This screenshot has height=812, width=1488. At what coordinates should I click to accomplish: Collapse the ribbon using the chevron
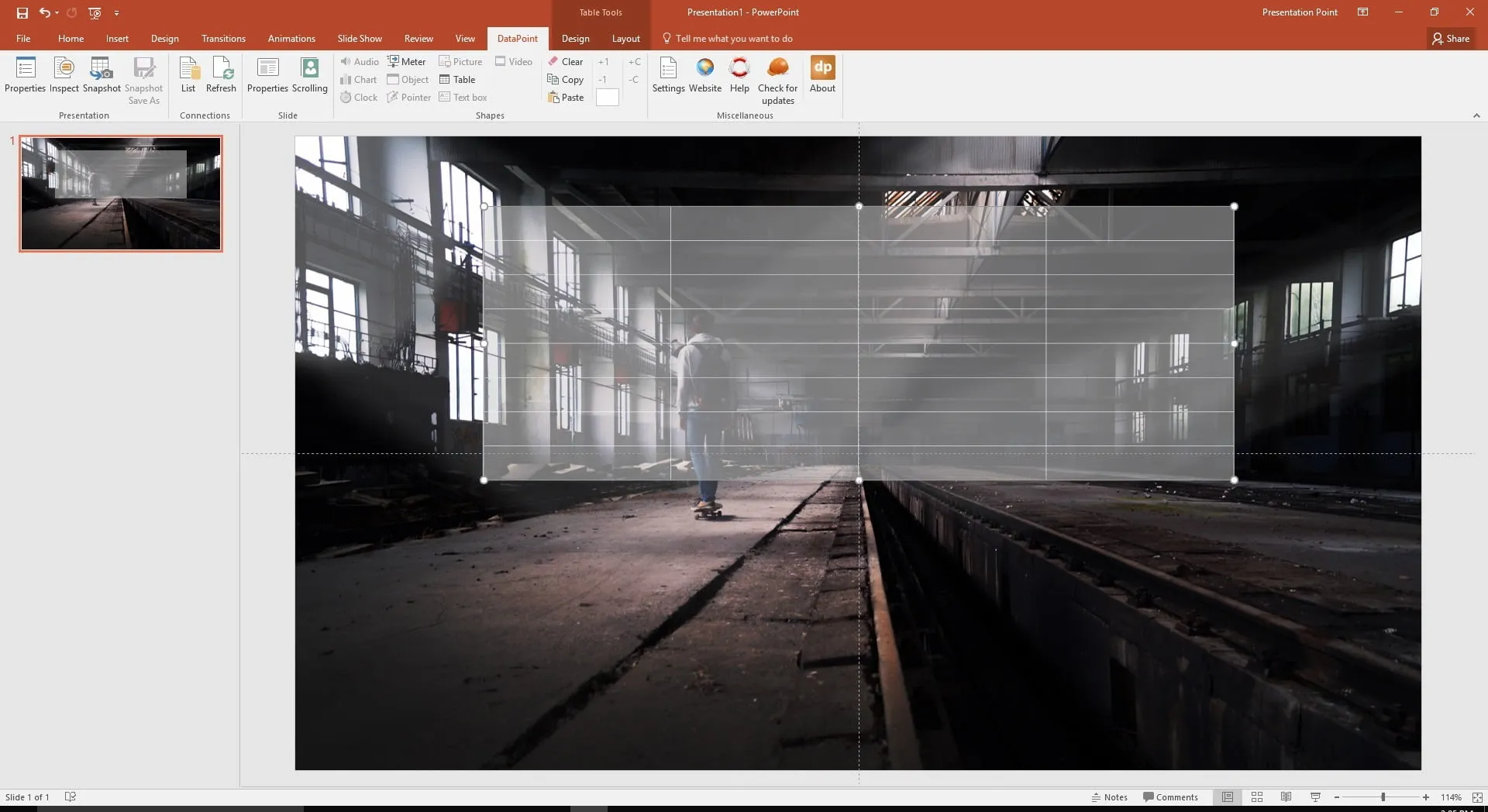(x=1476, y=115)
